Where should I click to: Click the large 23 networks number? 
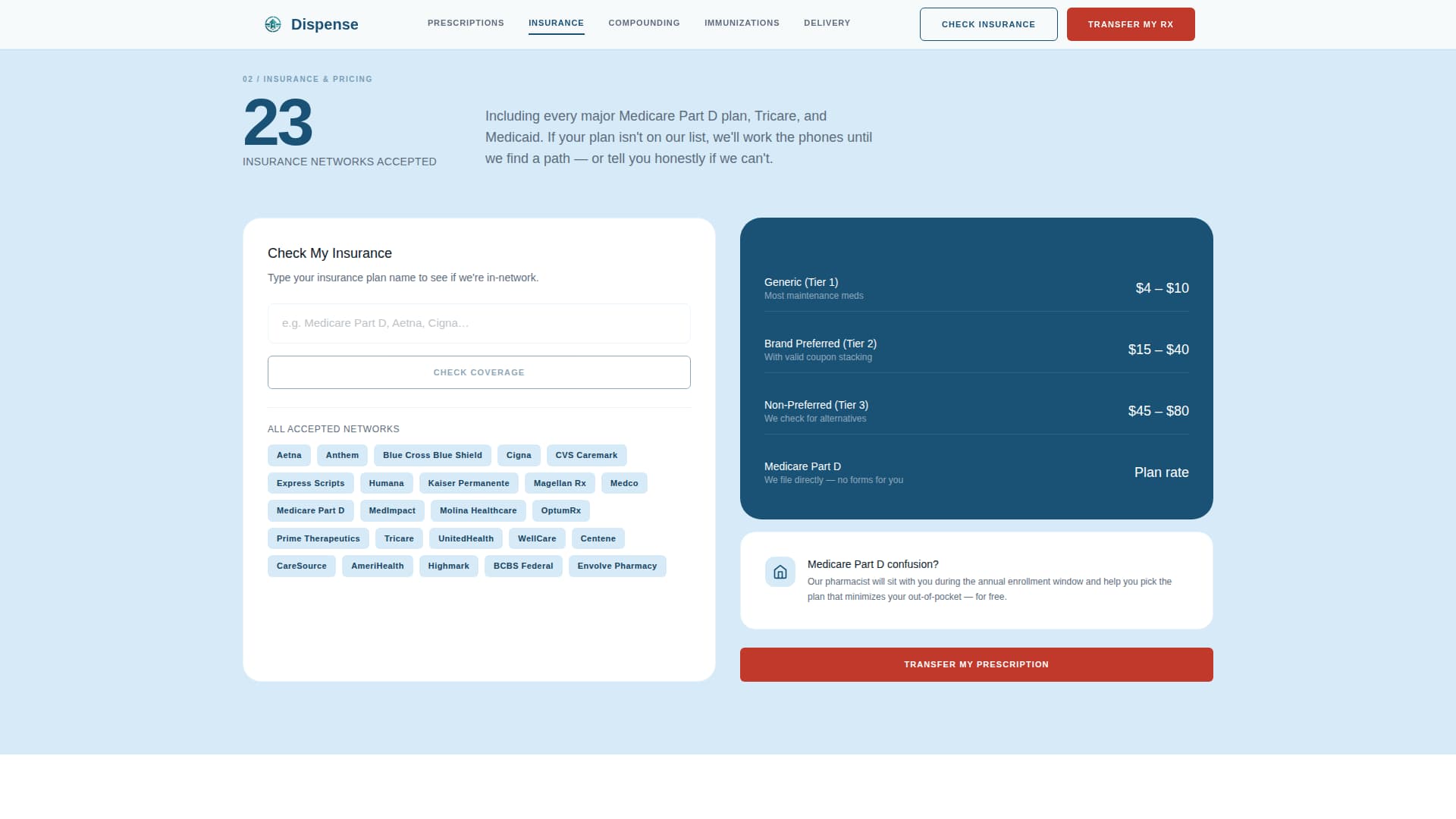point(278,123)
